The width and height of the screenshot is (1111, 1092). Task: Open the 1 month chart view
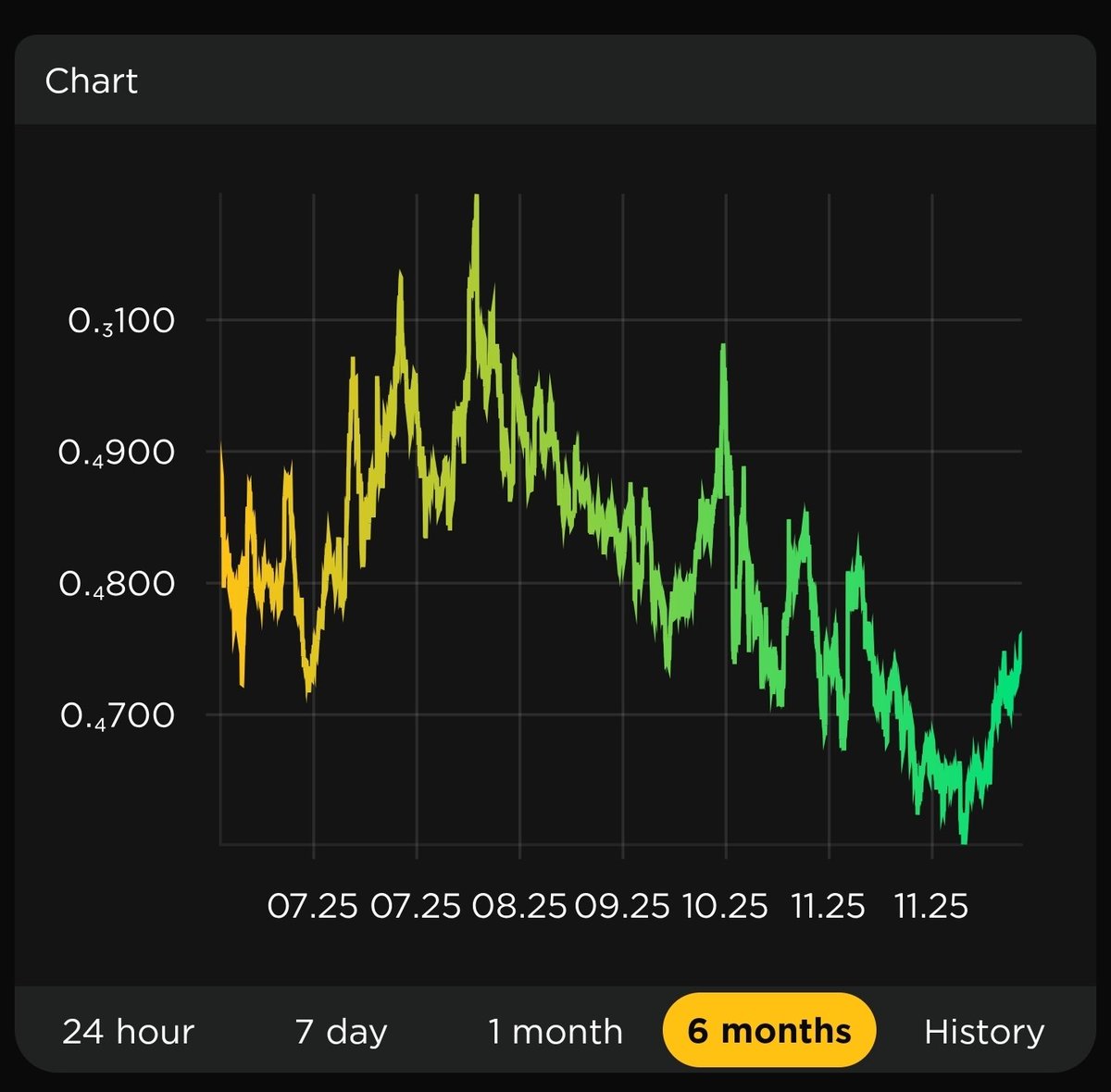point(554,1029)
